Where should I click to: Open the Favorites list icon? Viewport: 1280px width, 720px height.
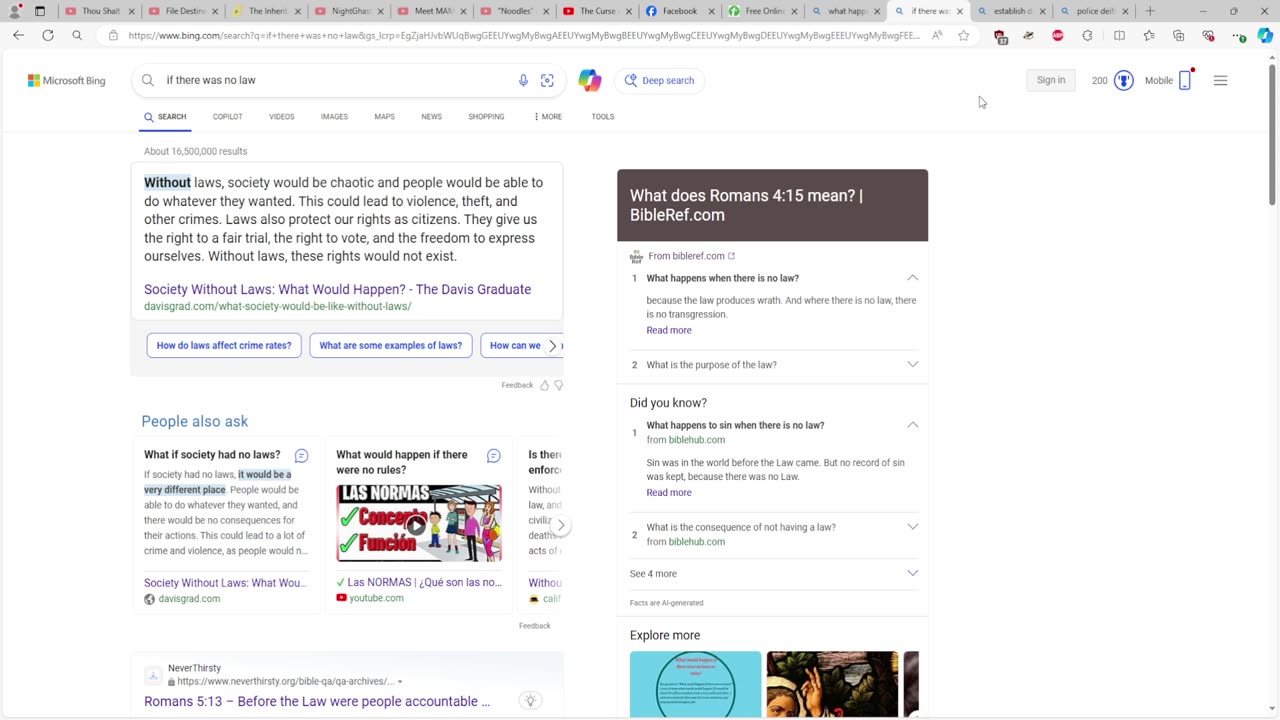click(1149, 35)
